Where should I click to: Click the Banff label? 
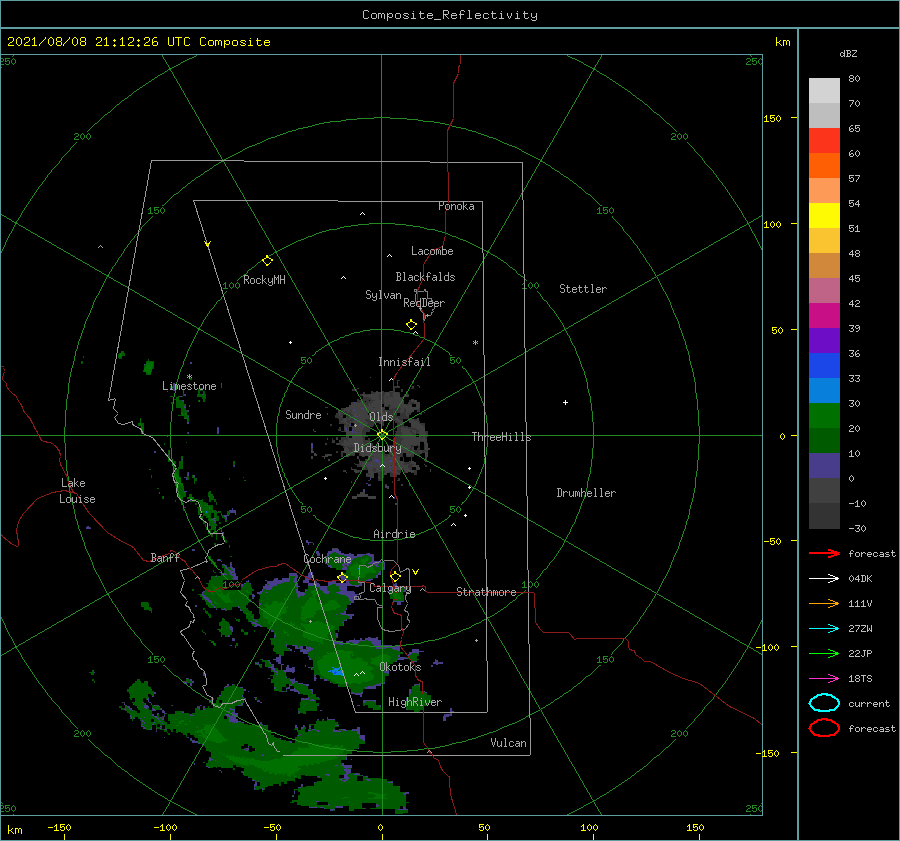click(165, 558)
